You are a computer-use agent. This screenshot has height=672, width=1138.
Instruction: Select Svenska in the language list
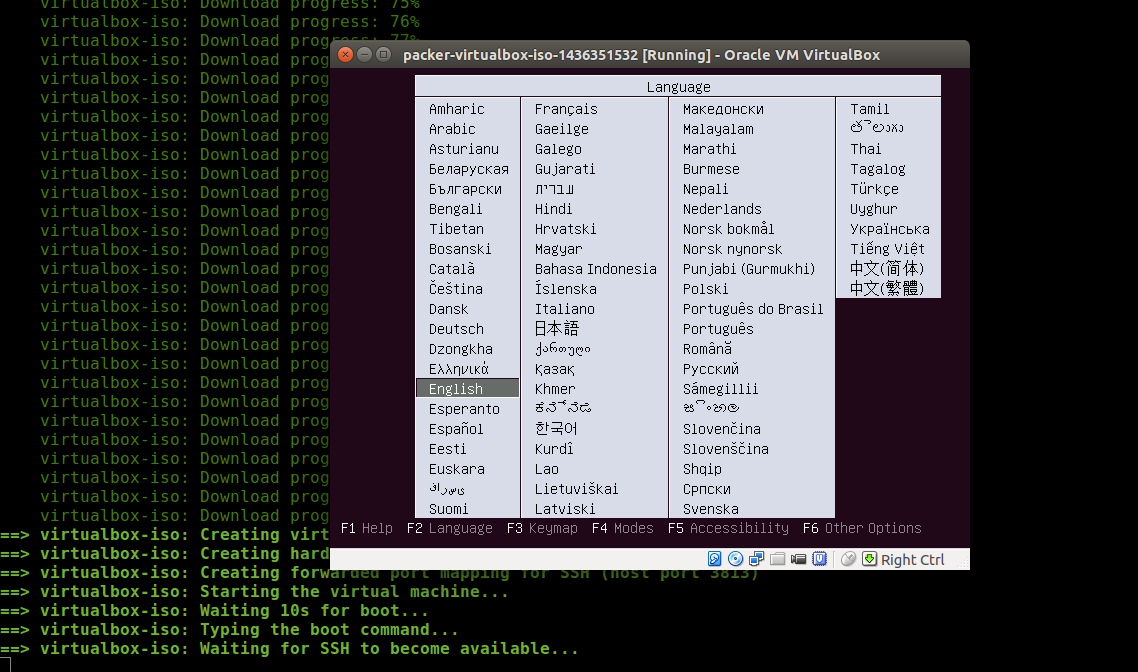[x=711, y=509]
